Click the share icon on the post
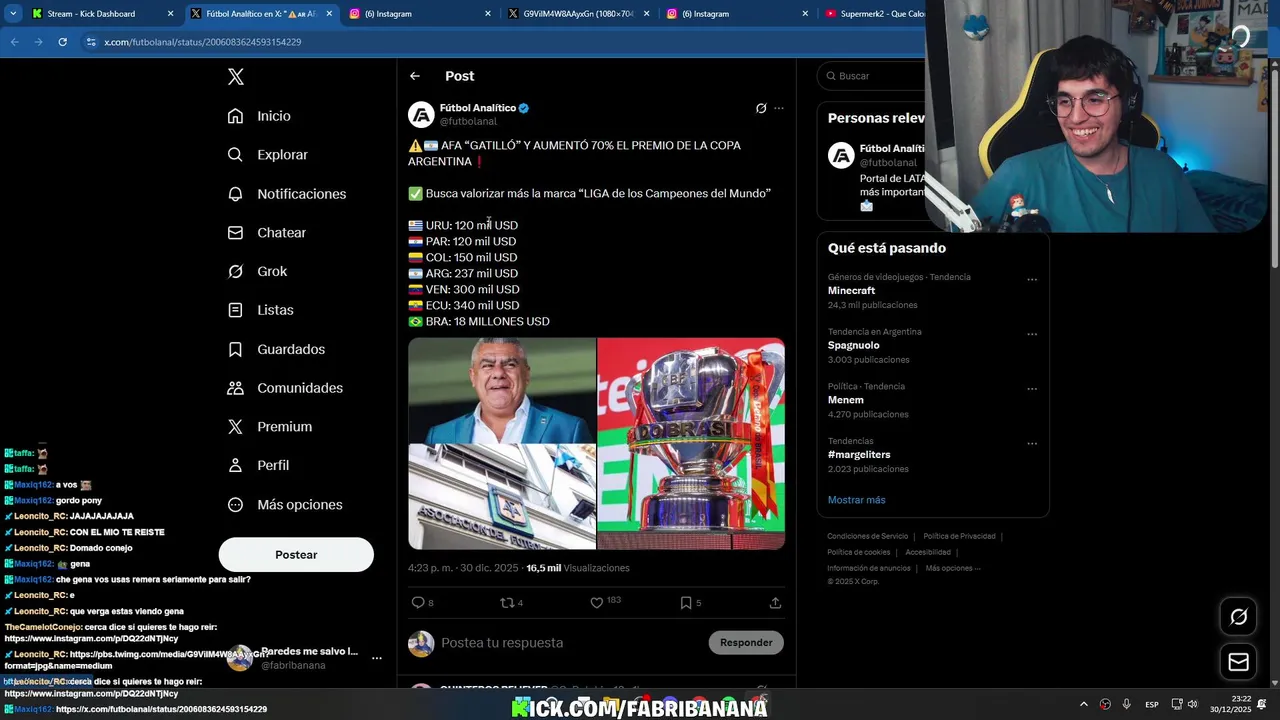1280x720 pixels. (775, 603)
